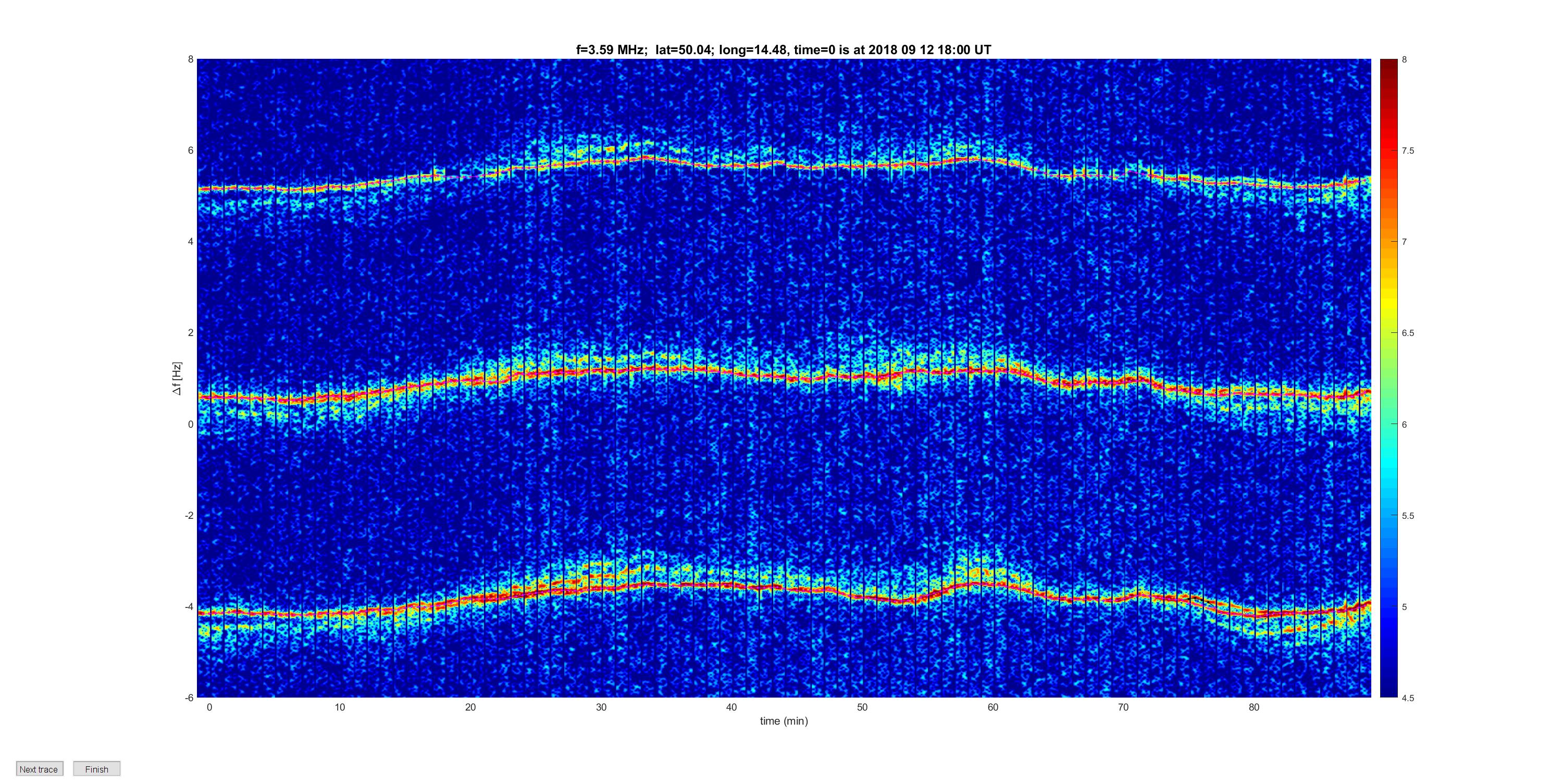
Task: Click the Next trace button
Action: [x=40, y=769]
